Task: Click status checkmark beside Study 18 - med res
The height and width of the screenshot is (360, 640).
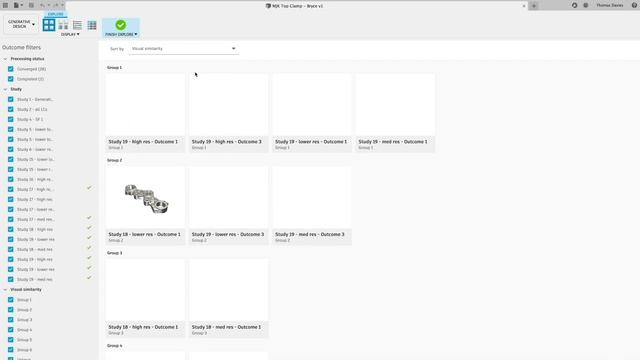Action: point(89,248)
